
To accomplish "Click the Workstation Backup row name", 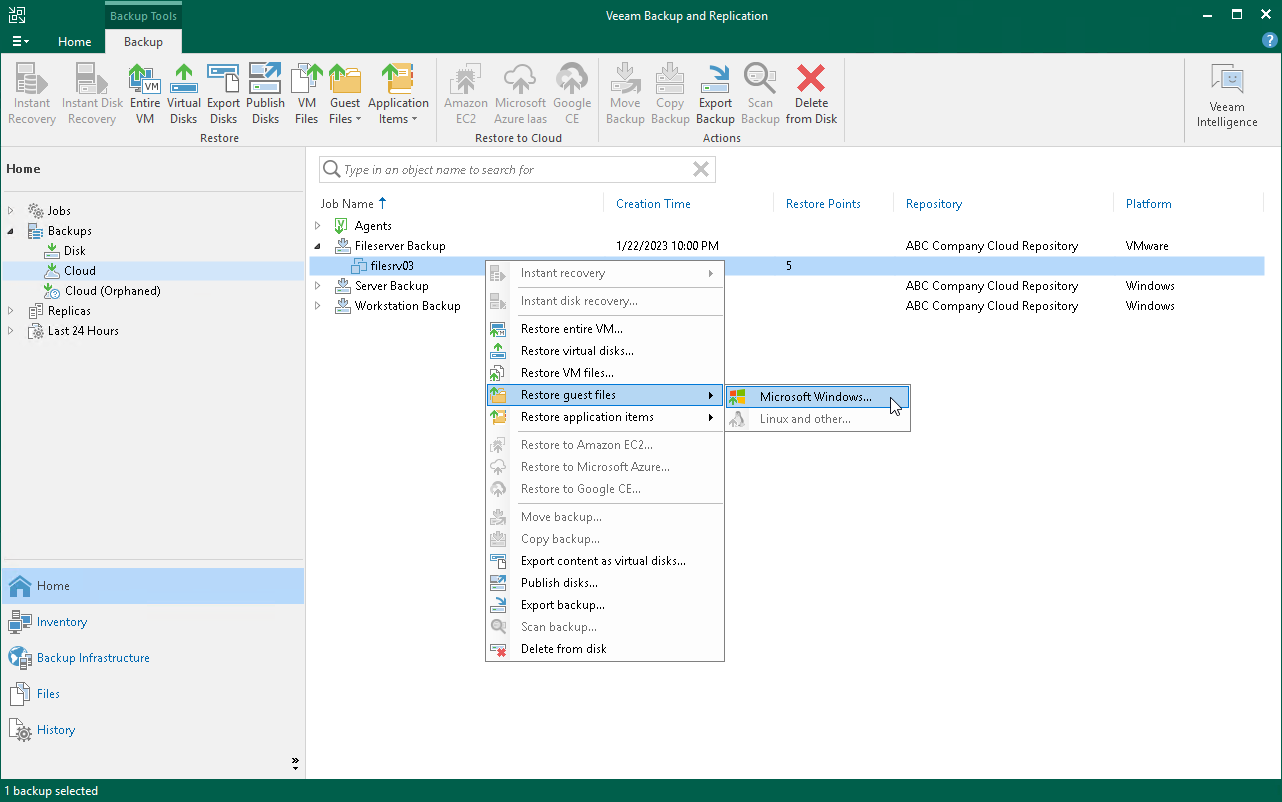I will pos(408,306).
